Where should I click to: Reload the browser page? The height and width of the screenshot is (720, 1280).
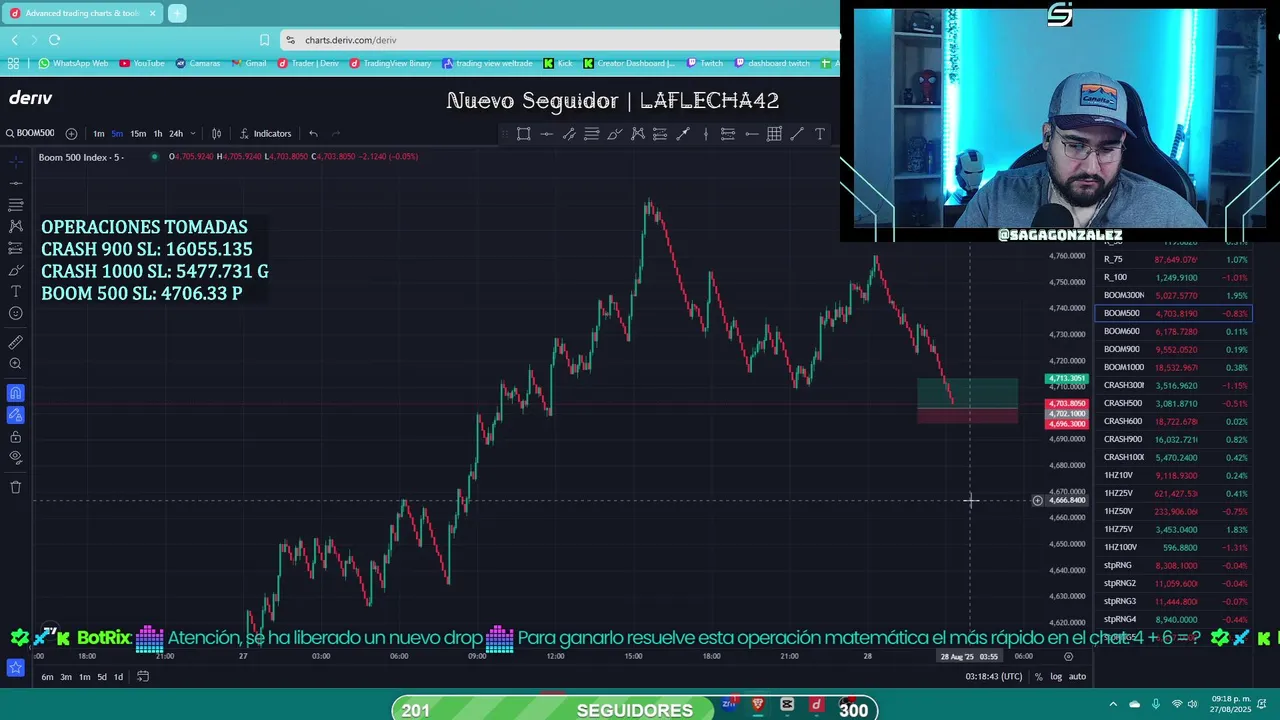tap(54, 40)
